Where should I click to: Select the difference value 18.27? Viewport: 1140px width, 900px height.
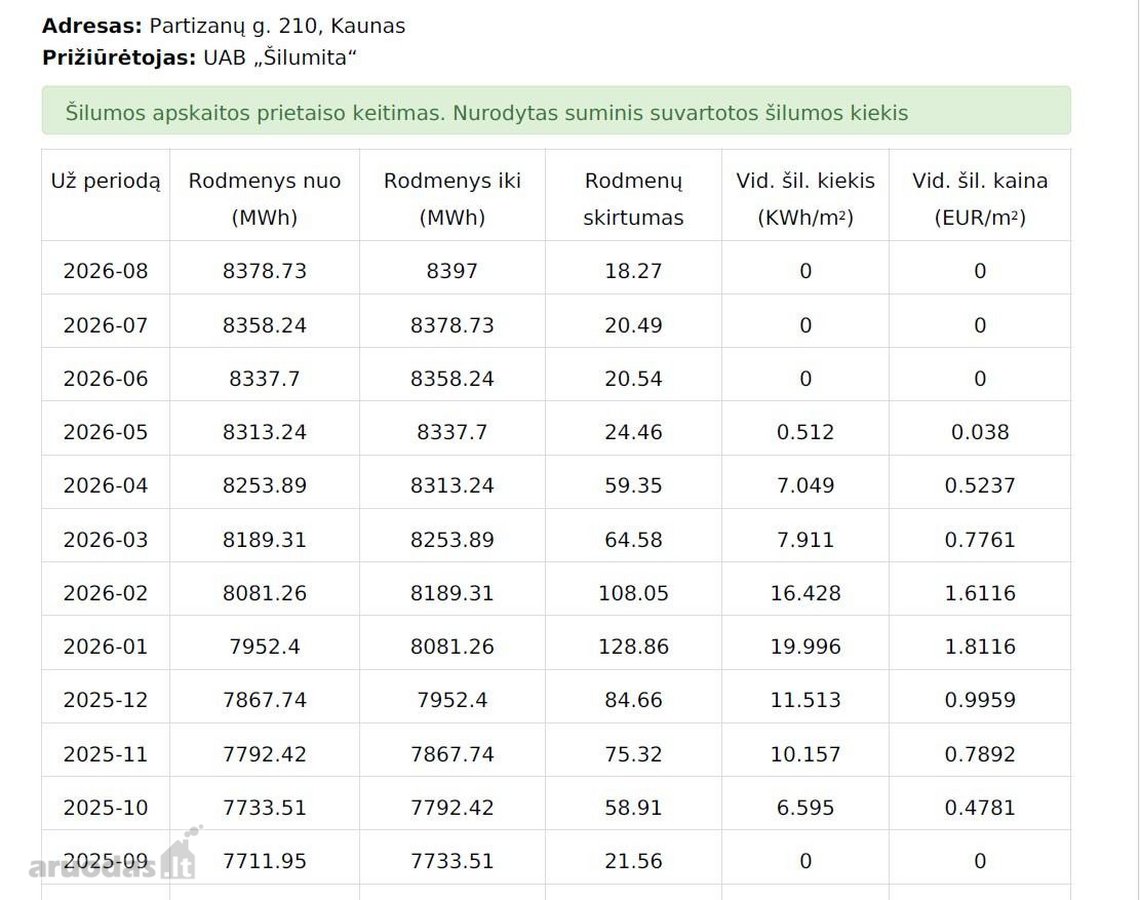[x=633, y=271]
